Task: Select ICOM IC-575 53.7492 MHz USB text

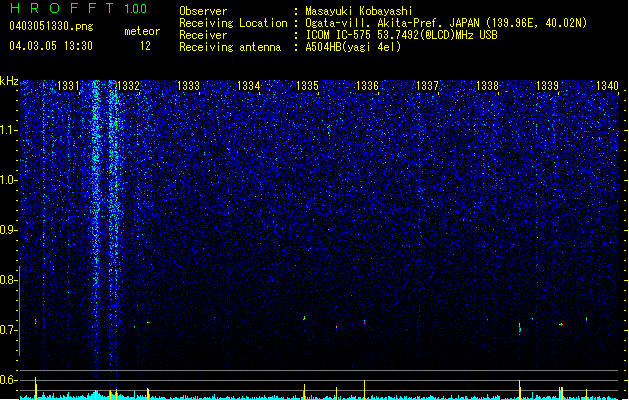Action: click(x=402, y=35)
